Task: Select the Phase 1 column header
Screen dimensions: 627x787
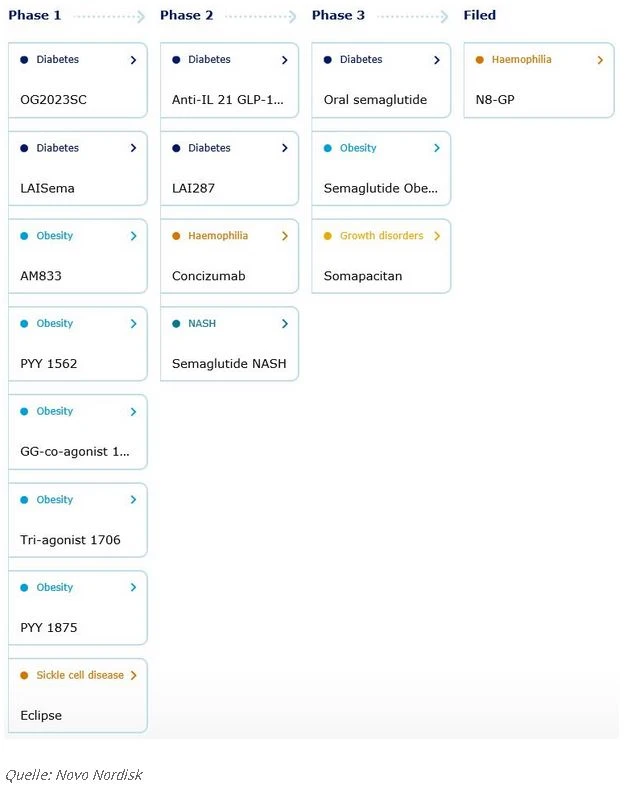Action: [35, 16]
